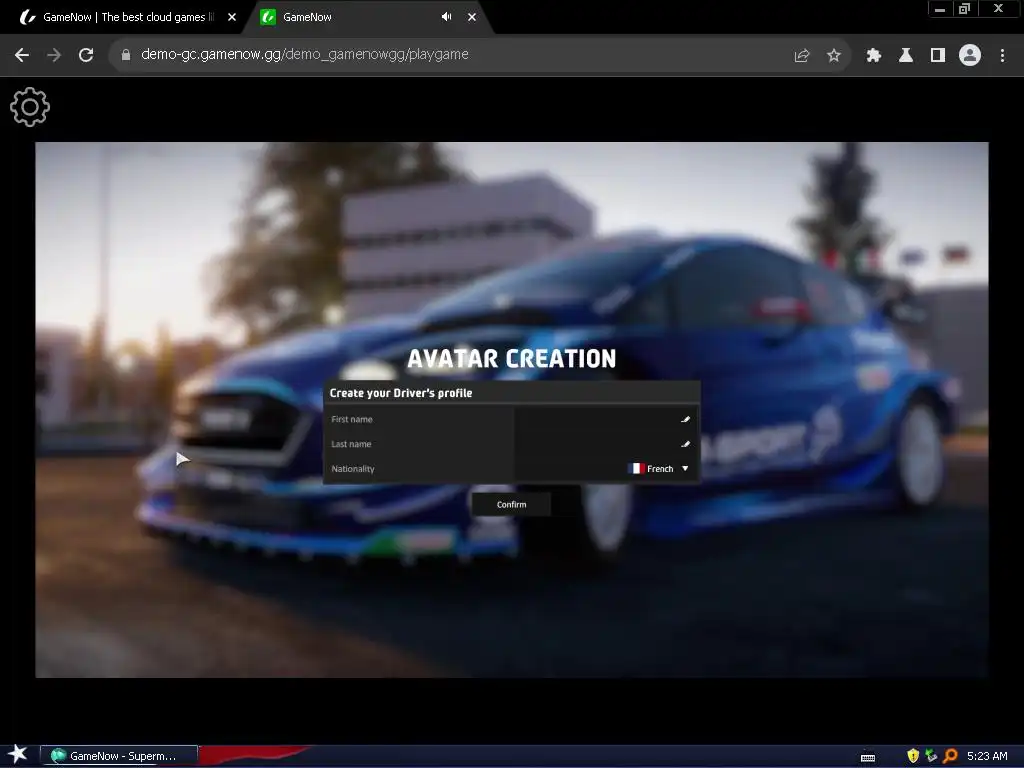
Task: Share this page icon
Action: pos(802,56)
